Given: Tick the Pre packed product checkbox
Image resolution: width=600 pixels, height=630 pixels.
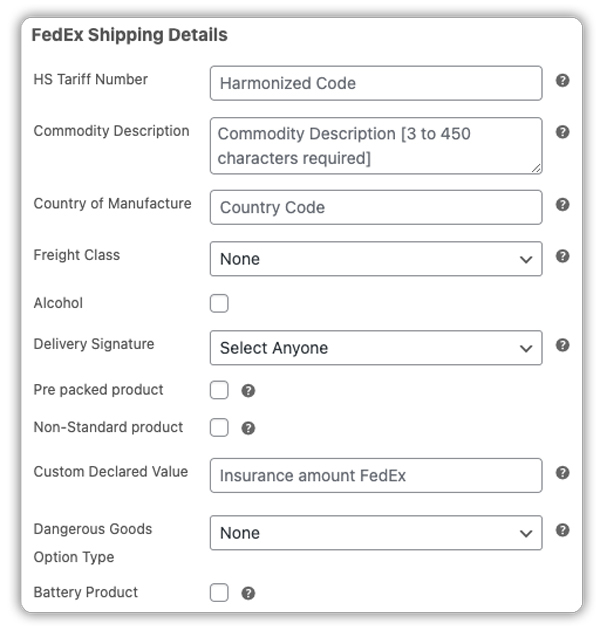Looking at the screenshot, I should click(219, 390).
